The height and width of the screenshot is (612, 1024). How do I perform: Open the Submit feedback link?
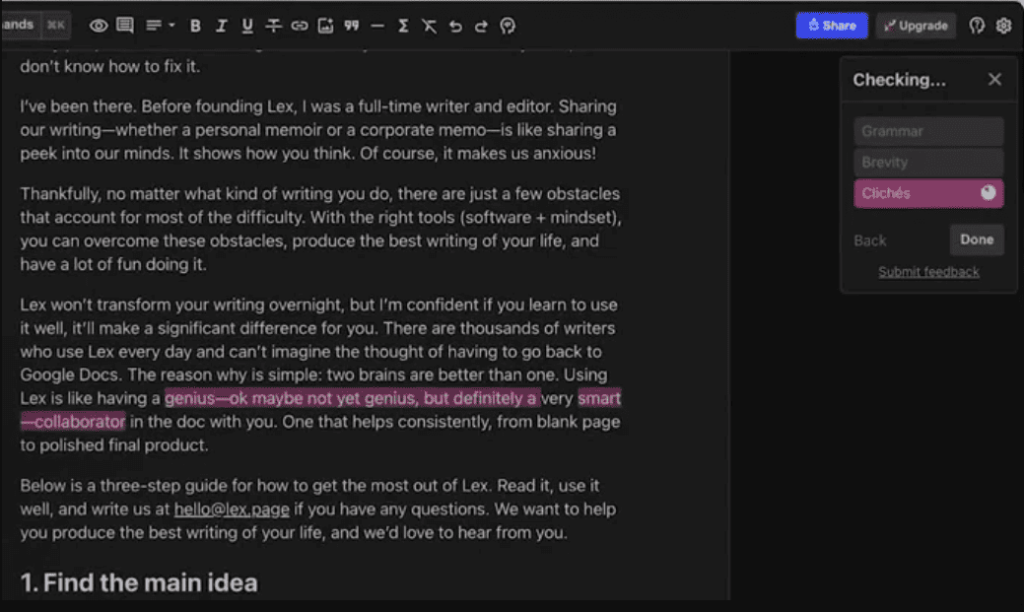pyautogui.click(x=928, y=272)
